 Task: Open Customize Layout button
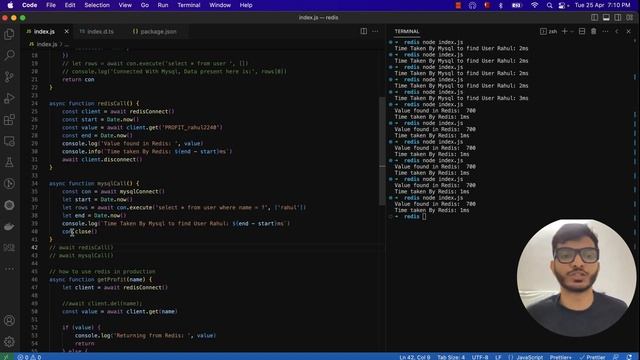pyautogui.click(x=630, y=18)
